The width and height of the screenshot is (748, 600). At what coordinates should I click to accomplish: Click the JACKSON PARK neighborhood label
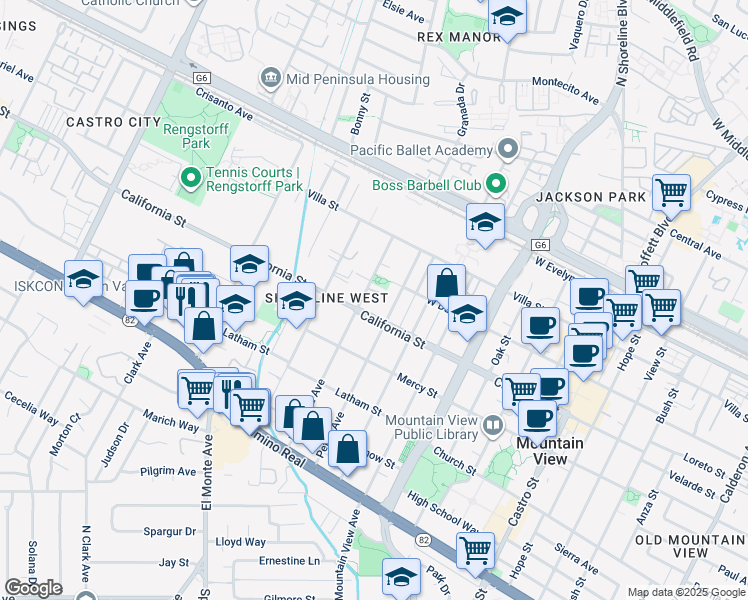pyautogui.click(x=591, y=197)
